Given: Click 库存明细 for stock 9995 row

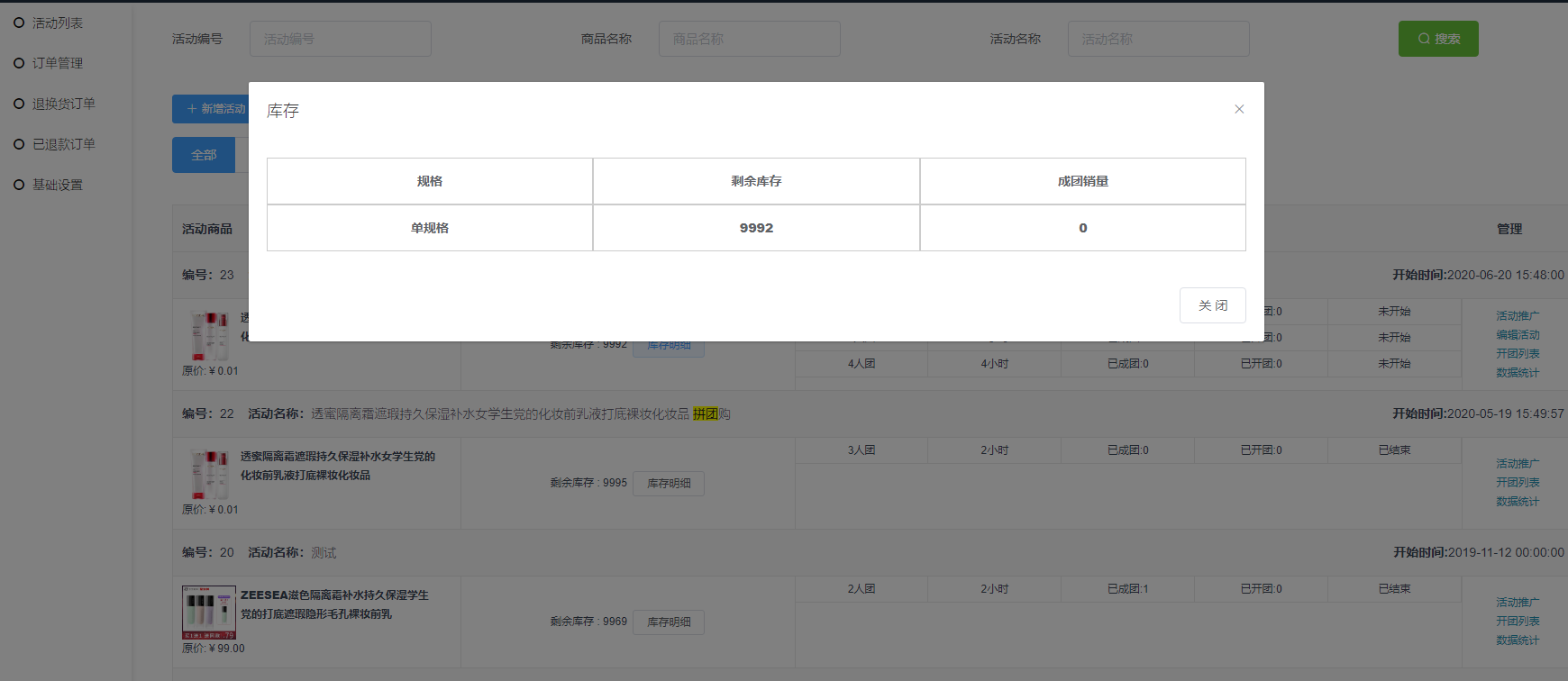Looking at the screenshot, I should point(669,484).
